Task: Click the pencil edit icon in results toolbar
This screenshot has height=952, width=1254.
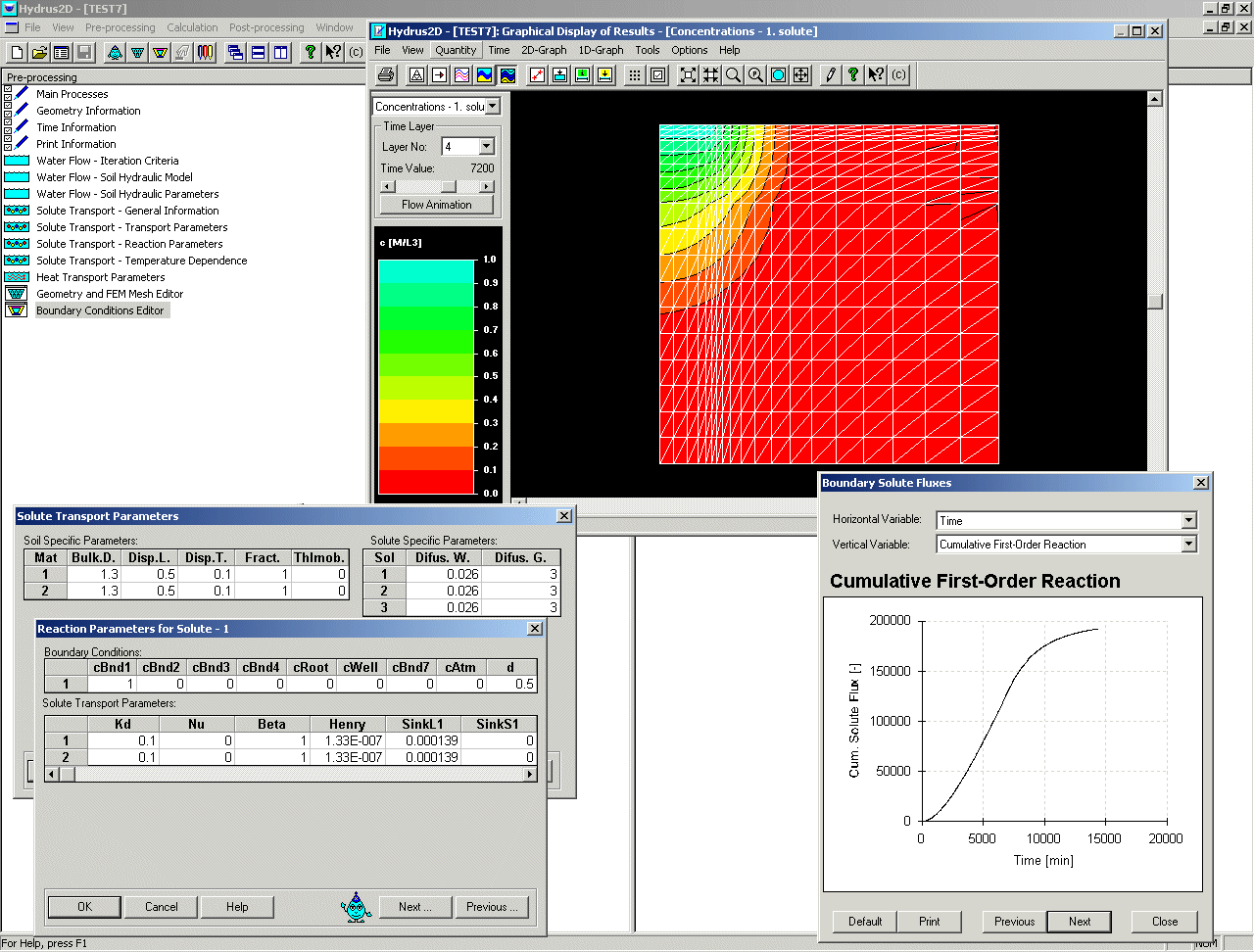Action: (x=831, y=74)
